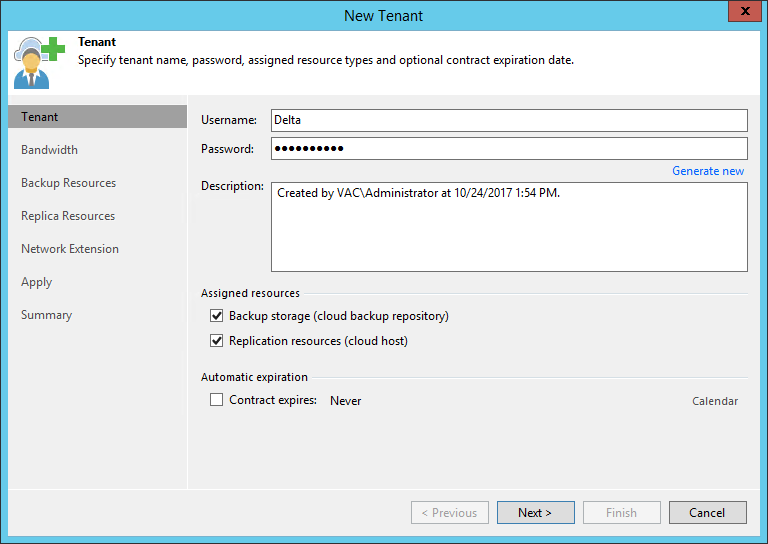Click into the Username field
768x544 pixels.
pyautogui.click(x=509, y=120)
